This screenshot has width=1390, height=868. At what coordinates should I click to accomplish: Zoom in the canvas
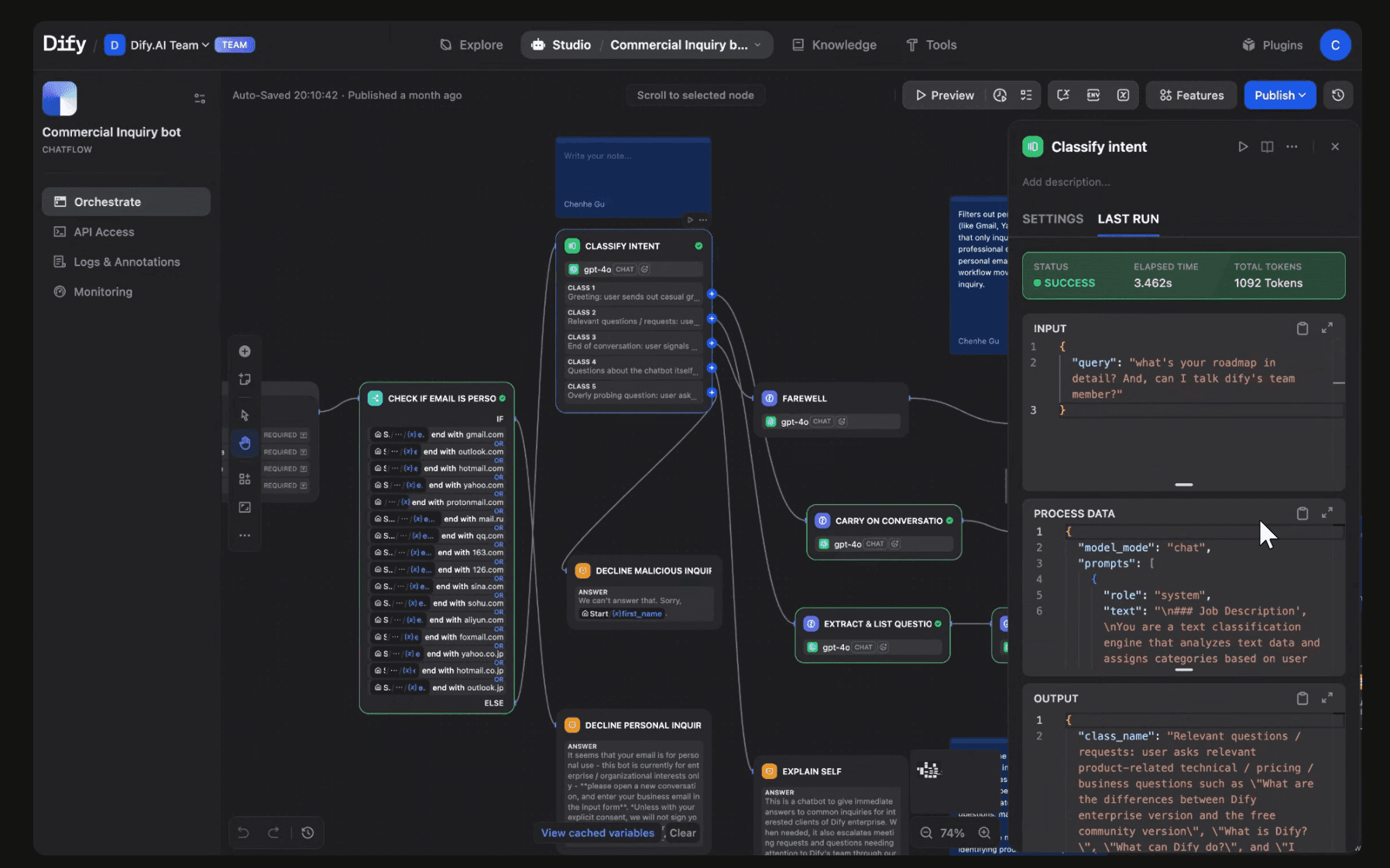tap(984, 833)
